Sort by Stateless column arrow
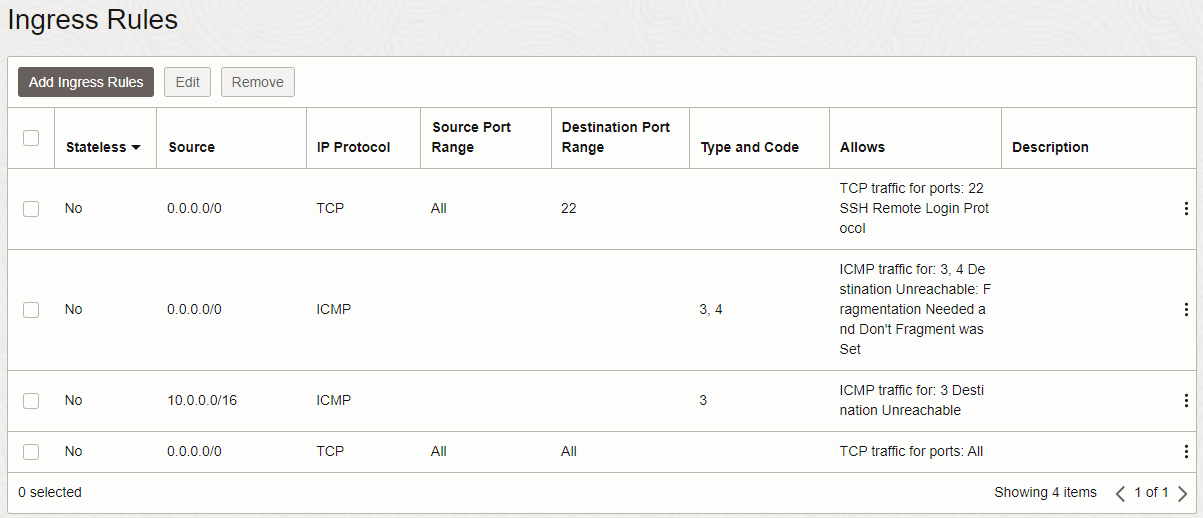Viewport: 1203px width, 518px height. pos(136,147)
